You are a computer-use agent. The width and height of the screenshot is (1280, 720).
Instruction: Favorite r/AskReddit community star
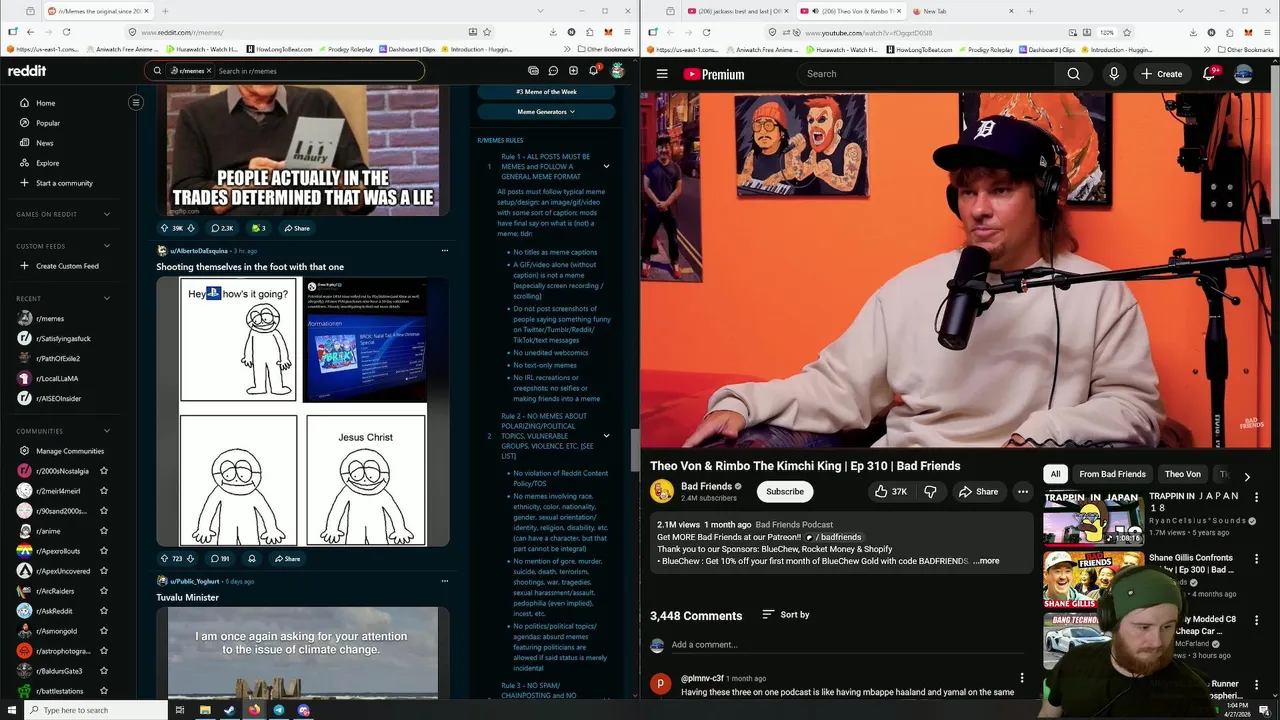coord(104,611)
